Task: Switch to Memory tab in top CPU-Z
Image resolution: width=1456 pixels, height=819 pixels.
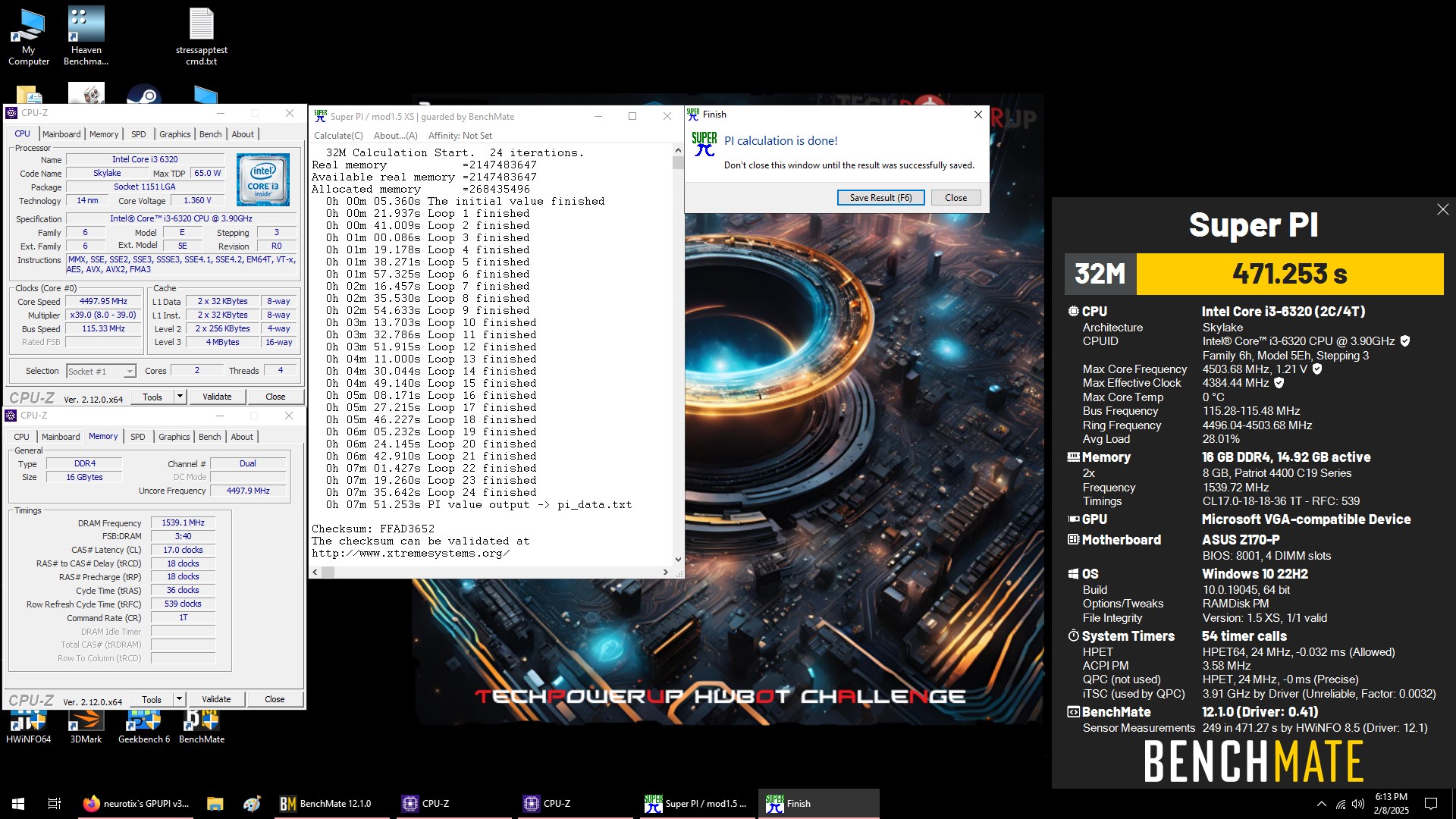Action: tap(104, 134)
